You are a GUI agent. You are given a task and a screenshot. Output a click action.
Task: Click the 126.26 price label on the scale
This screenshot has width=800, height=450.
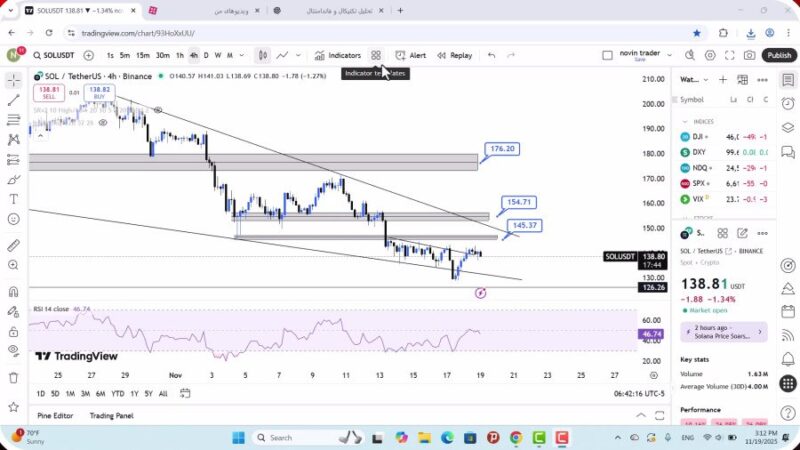[654, 287]
